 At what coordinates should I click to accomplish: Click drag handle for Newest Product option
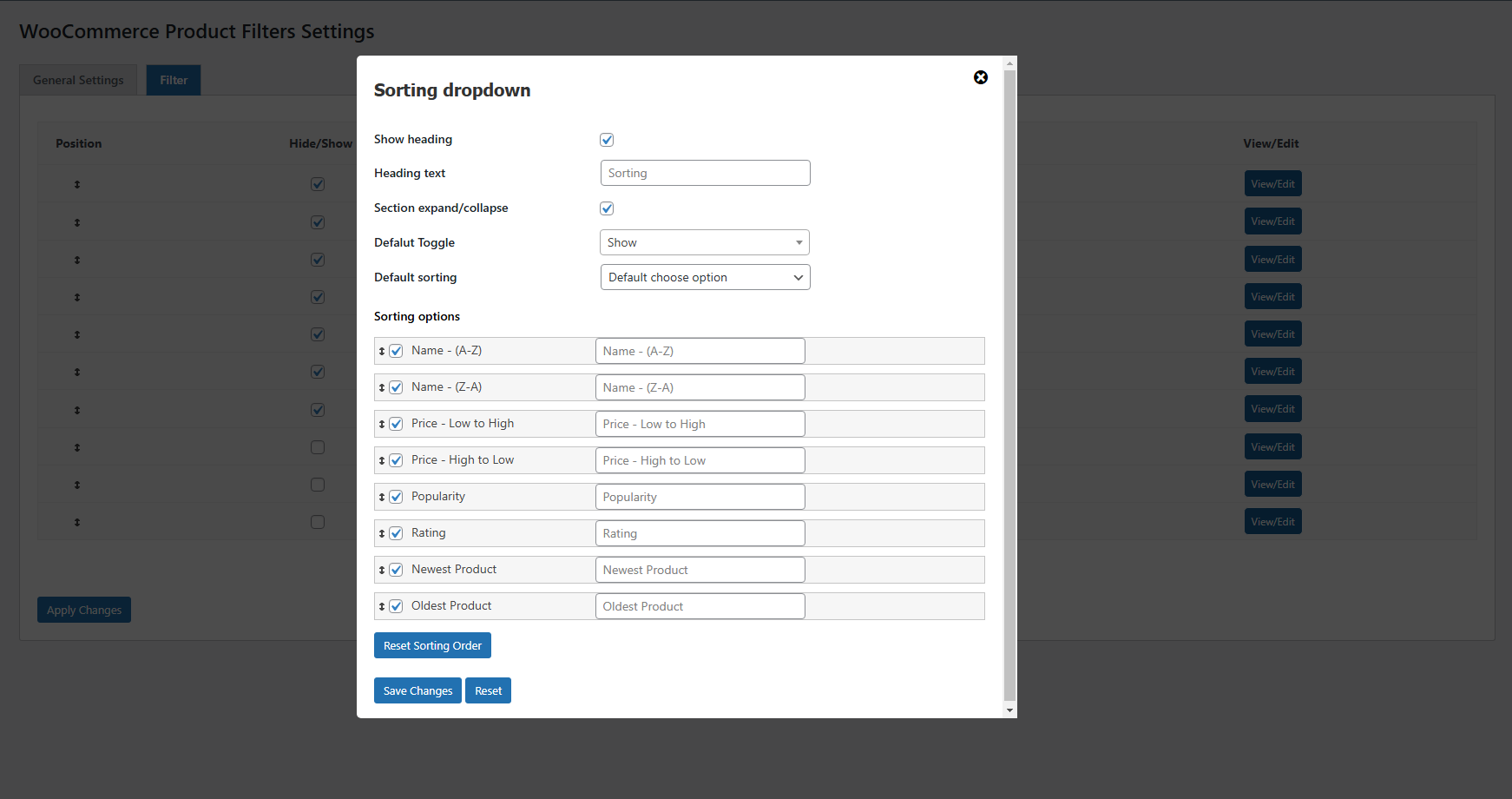[x=382, y=570]
